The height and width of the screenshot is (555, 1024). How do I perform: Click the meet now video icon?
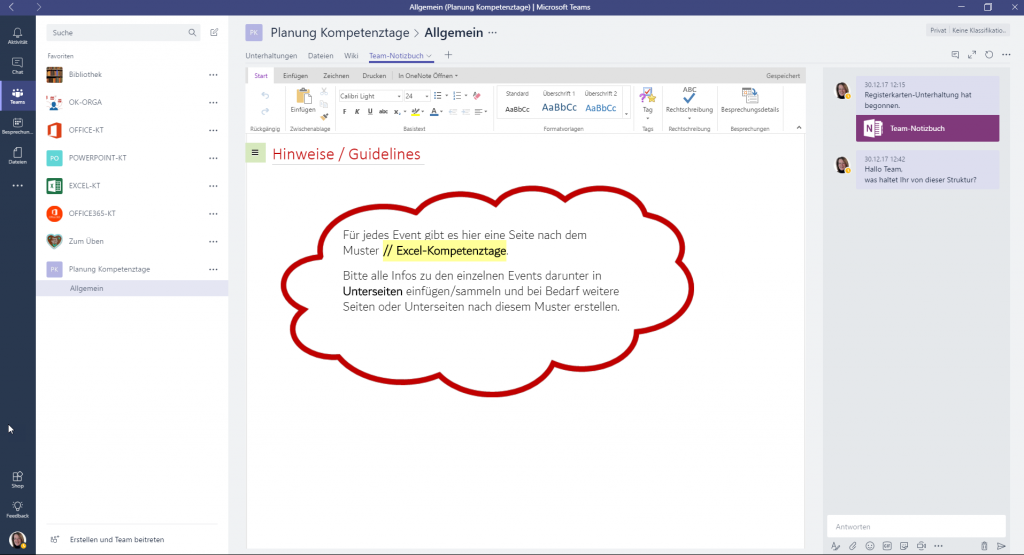pyautogui.click(x=921, y=546)
